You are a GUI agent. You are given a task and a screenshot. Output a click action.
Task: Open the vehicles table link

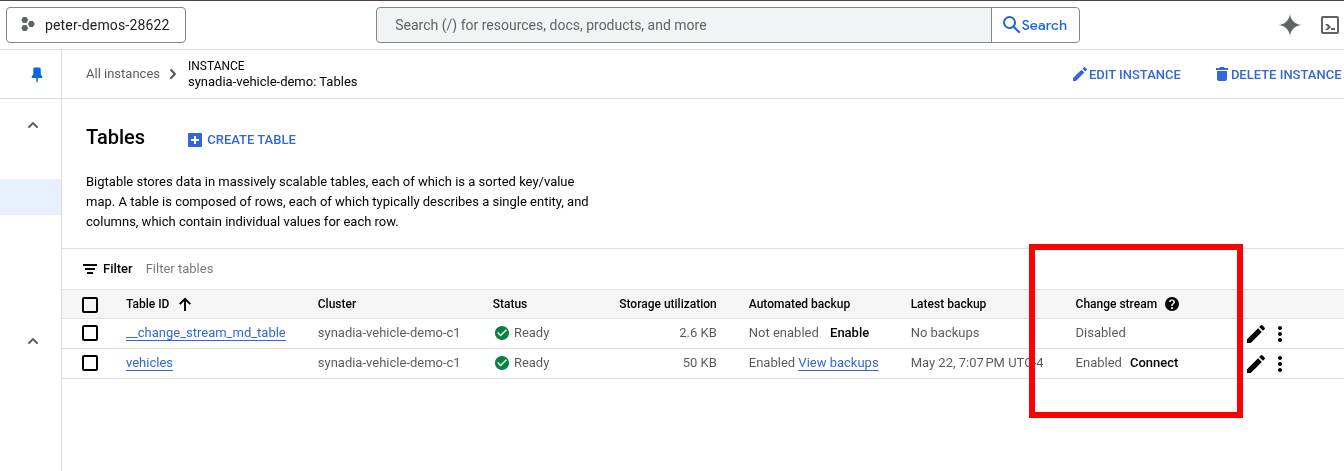tap(149, 363)
